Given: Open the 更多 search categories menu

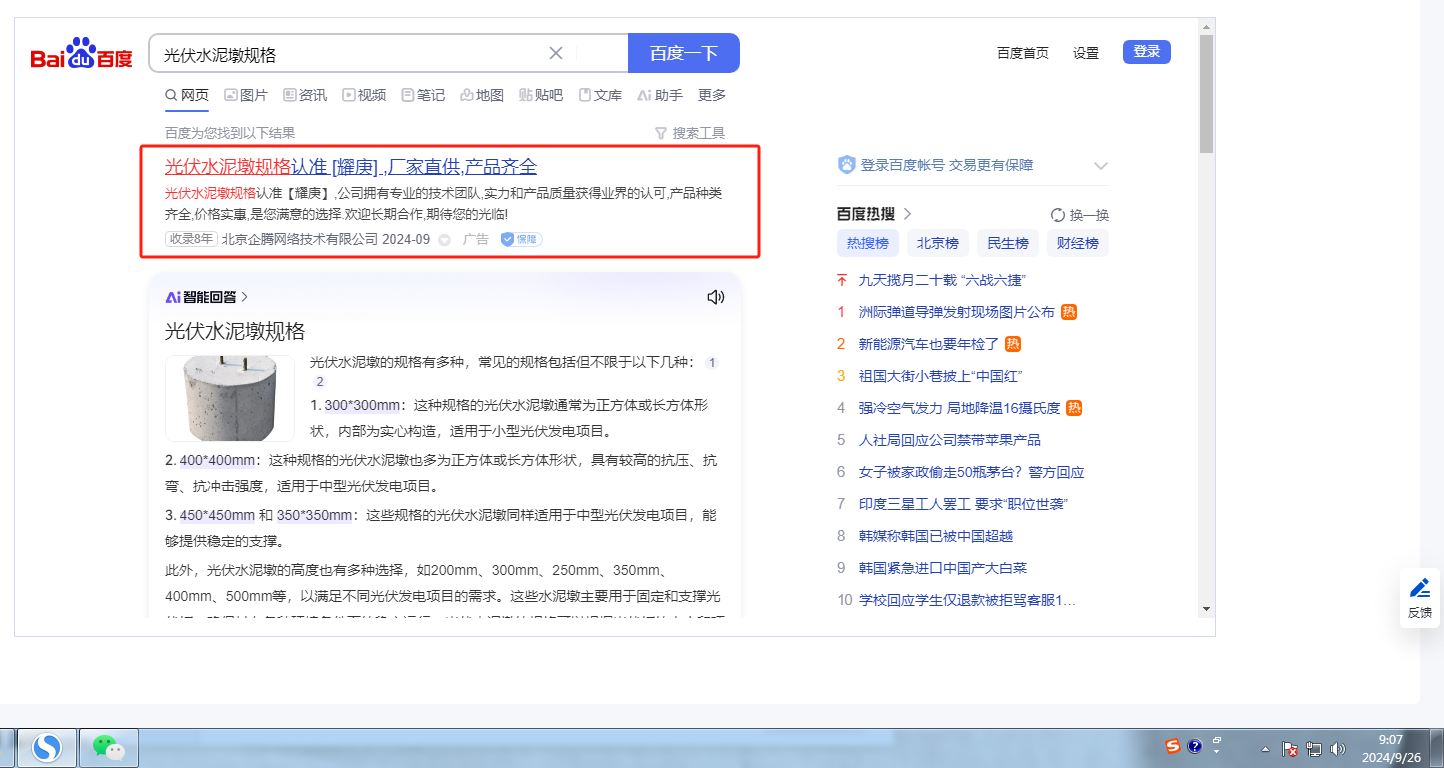Looking at the screenshot, I should [x=711, y=95].
